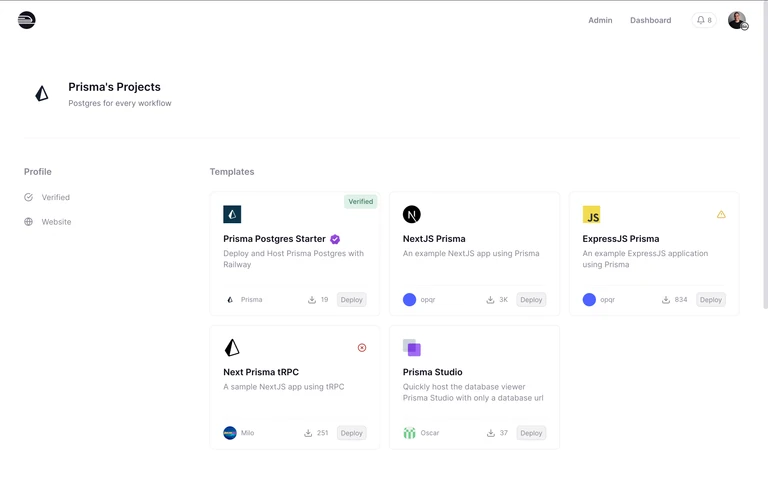This screenshot has width=768, height=482.
Task: Click the Templates section heading
Action: click(x=232, y=171)
